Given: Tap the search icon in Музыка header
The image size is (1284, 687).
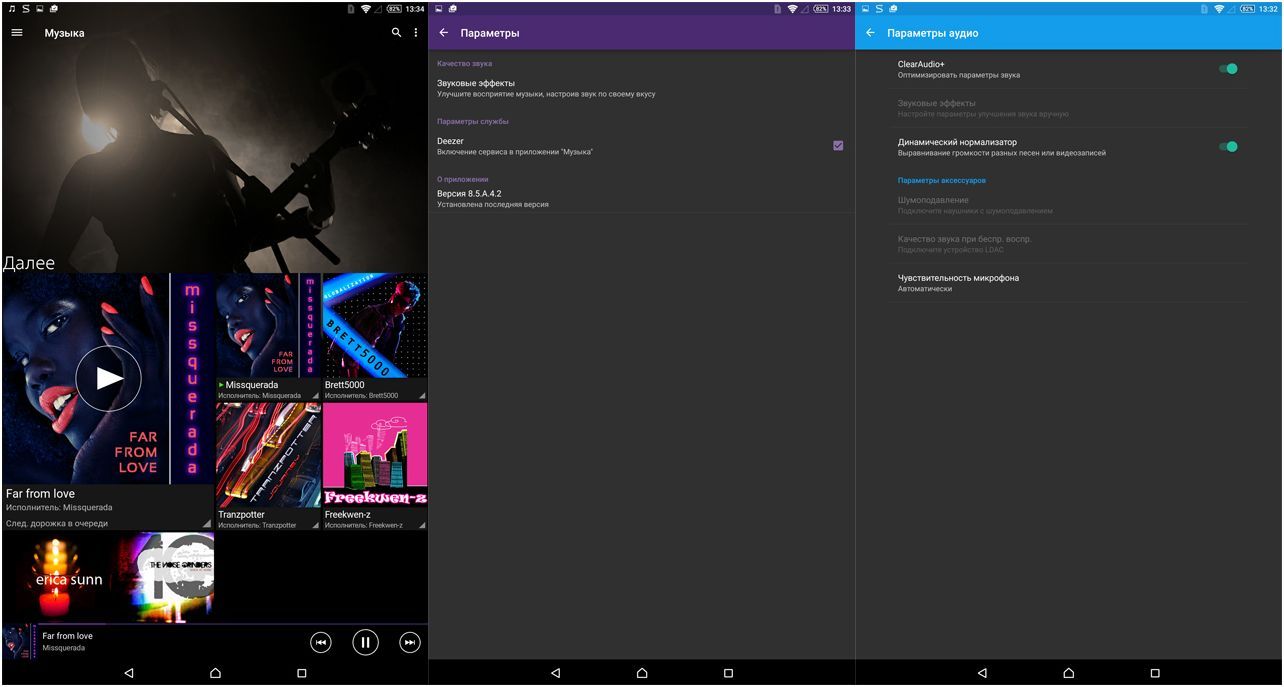Looking at the screenshot, I should tap(396, 33).
